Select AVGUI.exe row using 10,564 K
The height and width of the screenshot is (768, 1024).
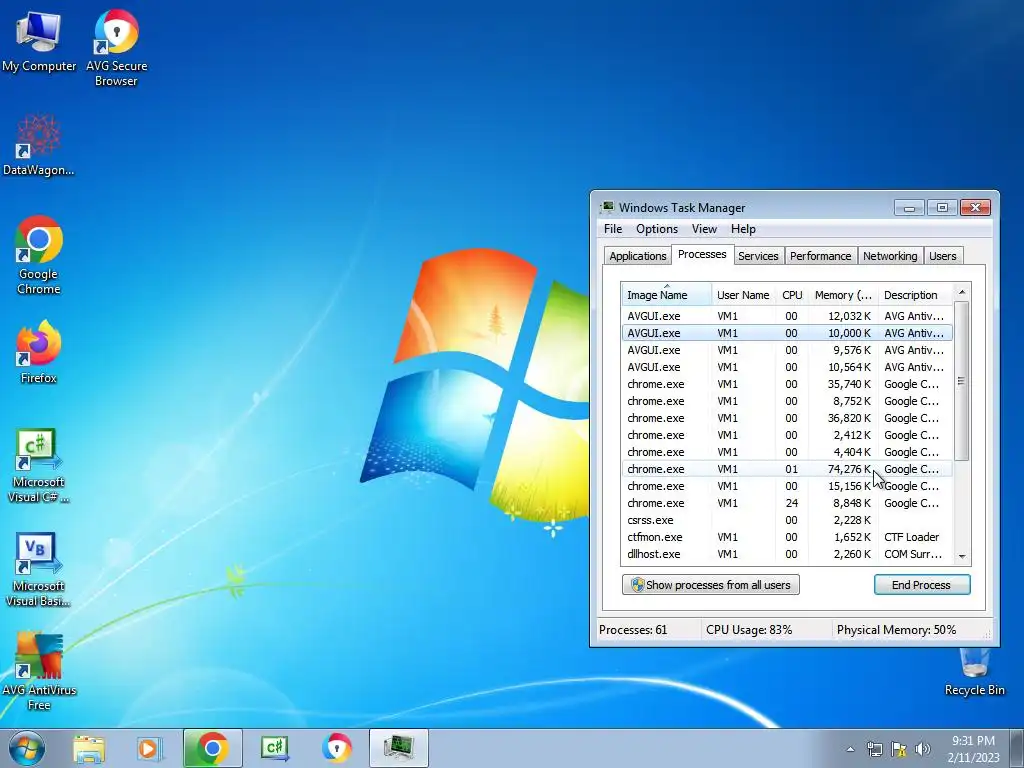[787, 367]
